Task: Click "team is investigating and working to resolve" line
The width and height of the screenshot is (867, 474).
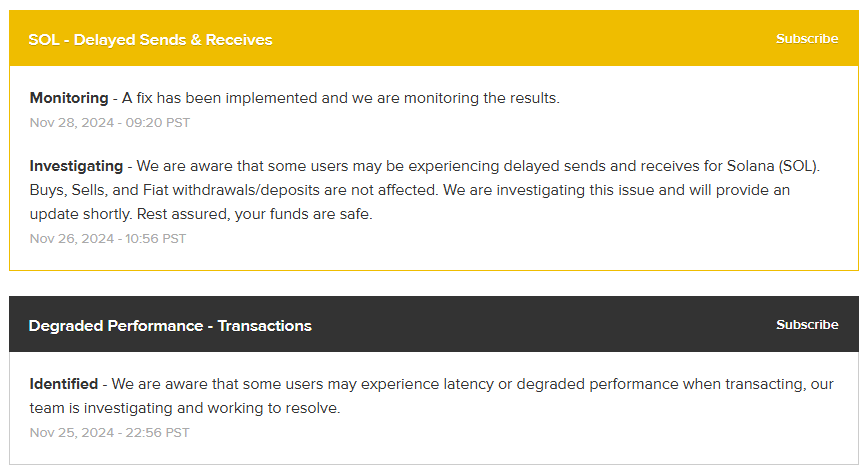Action: (x=185, y=408)
